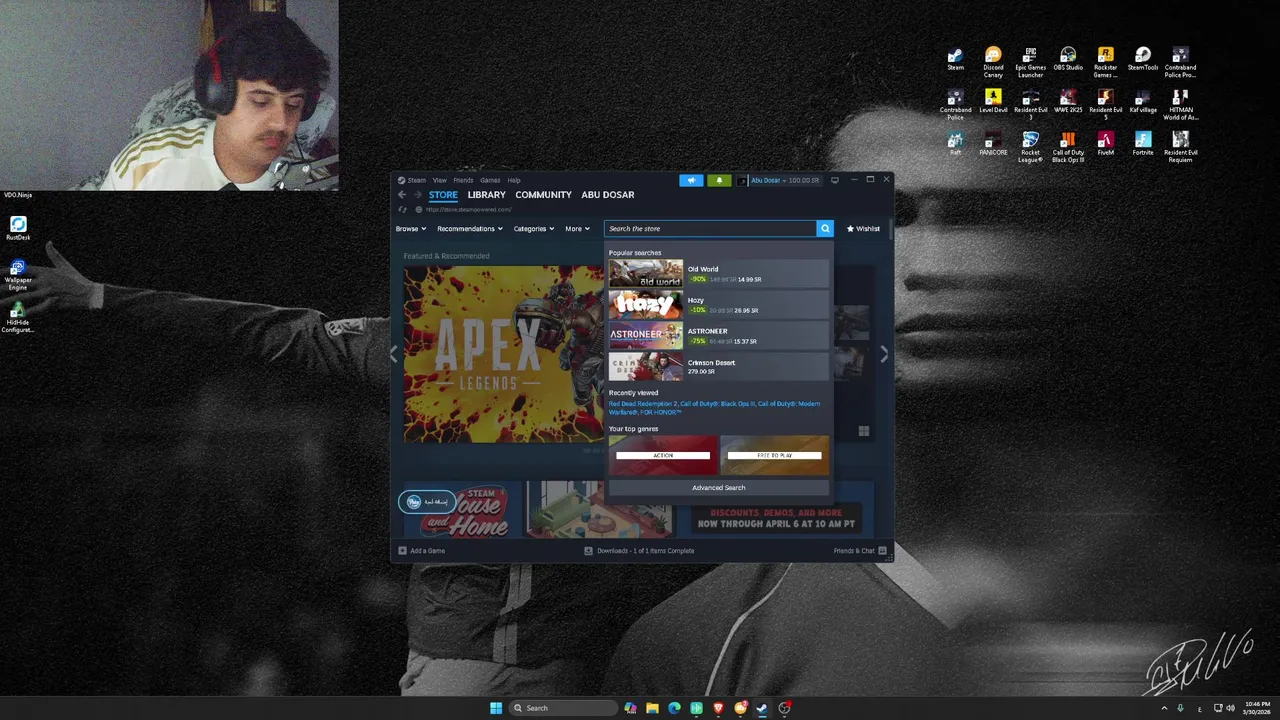Open the ACTION genre tile
Viewport: 1280px width, 720px height.
[x=663, y=455]
